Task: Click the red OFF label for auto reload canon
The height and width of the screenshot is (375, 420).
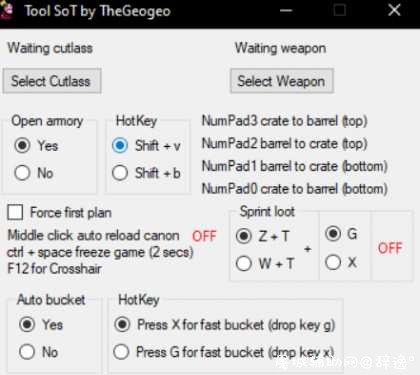Action: click(x=204, y=236)
